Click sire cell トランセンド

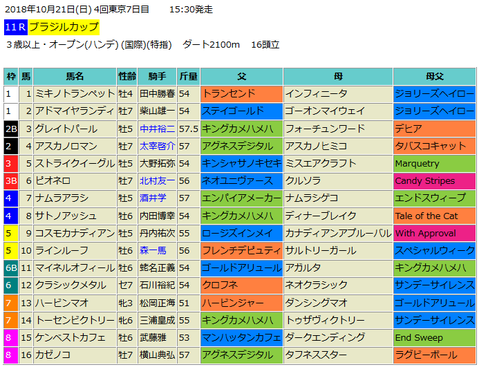242,94
